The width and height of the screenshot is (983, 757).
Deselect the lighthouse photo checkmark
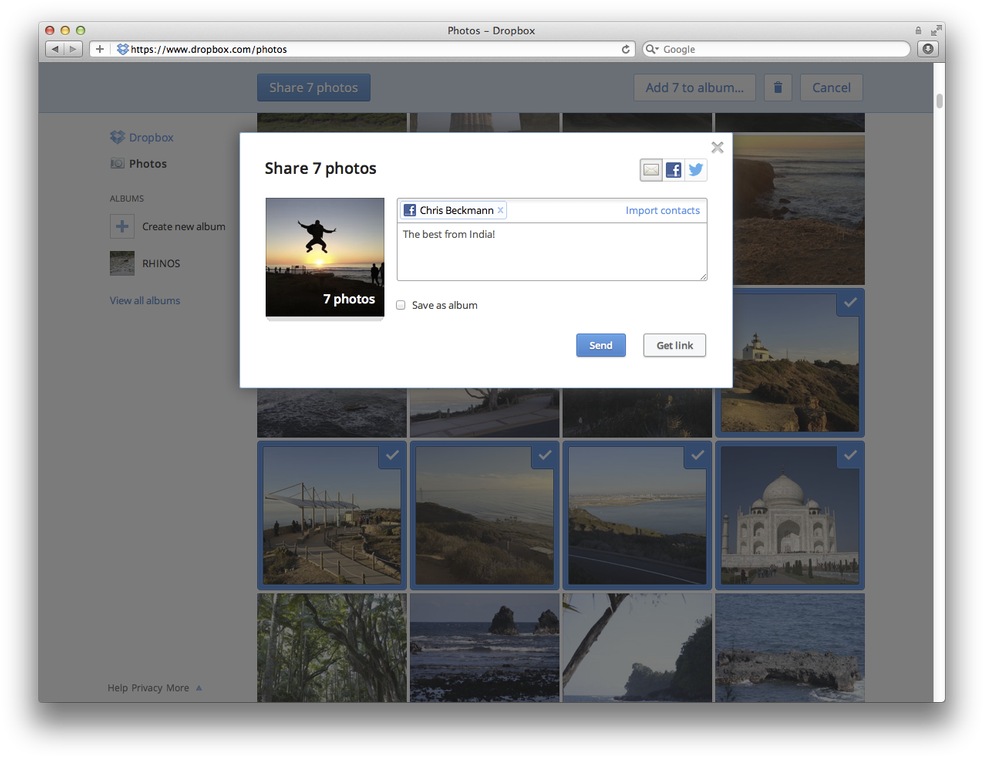[850, 303]
